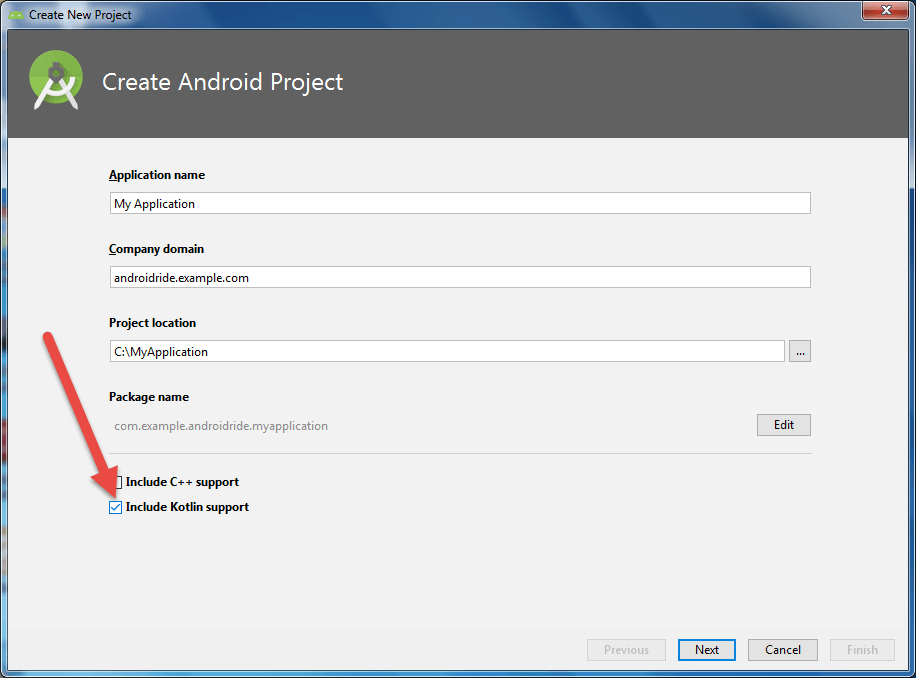Viewport: 916px width, 678px height.
Task: Open the project location browse button
Action: (x=798, y=351)
